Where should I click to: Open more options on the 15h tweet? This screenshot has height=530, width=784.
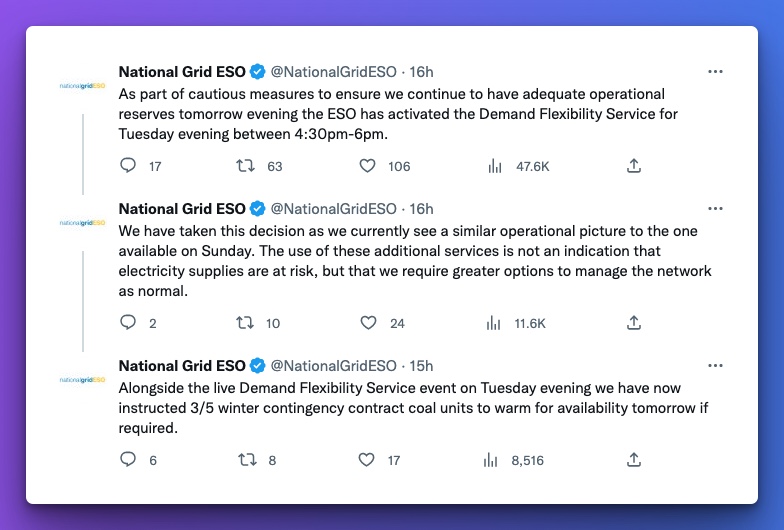tap(715, 366)
